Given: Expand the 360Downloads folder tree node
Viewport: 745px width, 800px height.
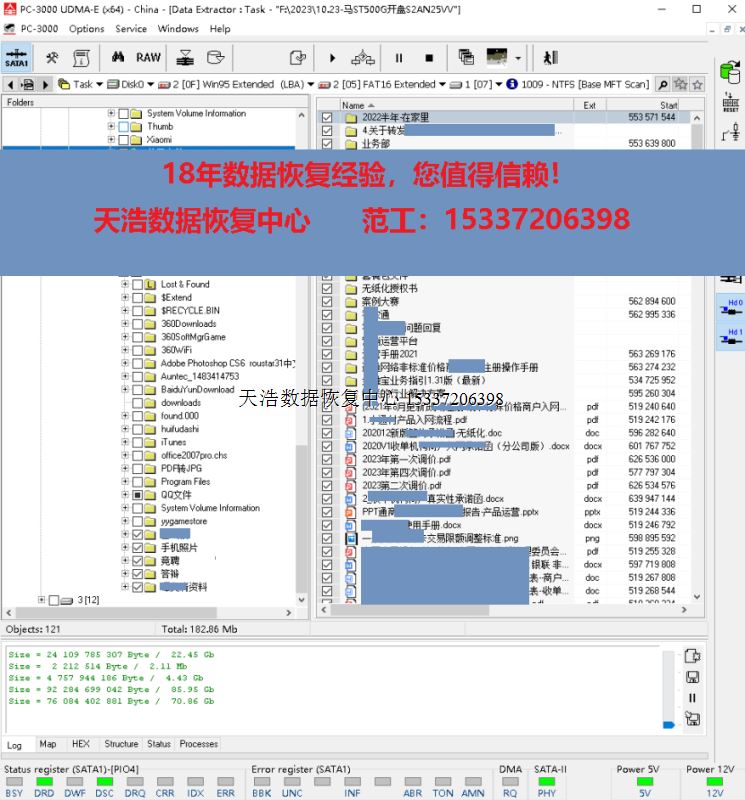Looking at the screenshot, I should click(x=125, y=324).
